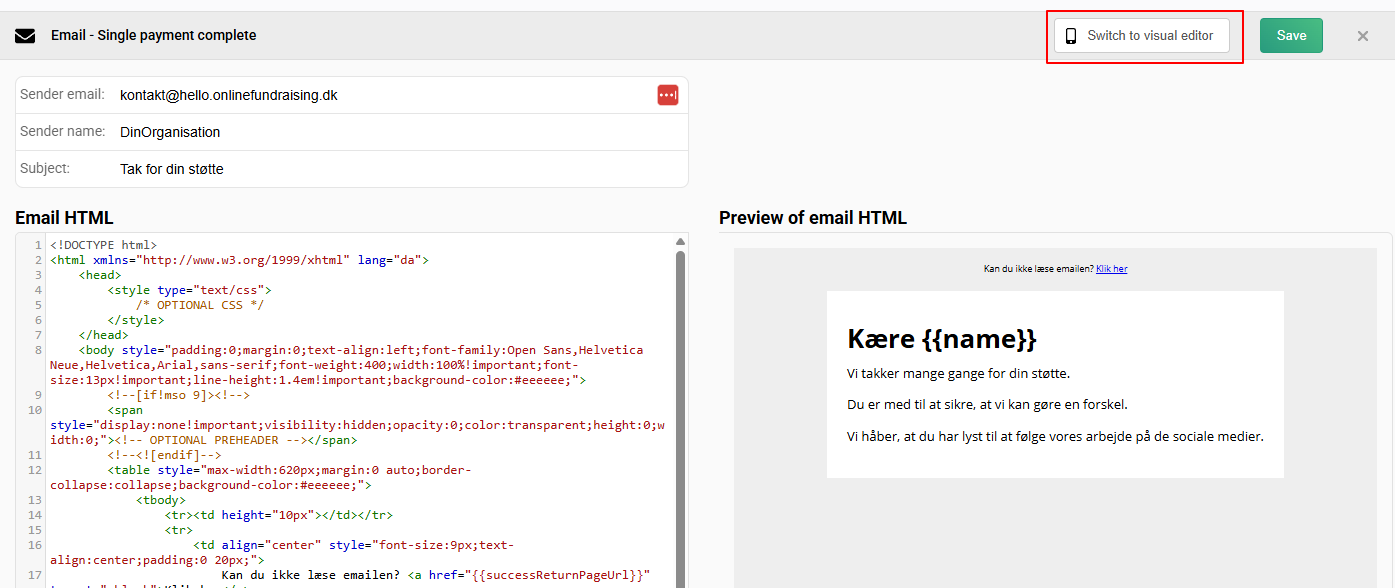Image resolution: width=1395 pixels, height=588 pixels.
Task: Click the phone icon on visual editor button
Action: pyautogui.click(x=1071, y=36)
